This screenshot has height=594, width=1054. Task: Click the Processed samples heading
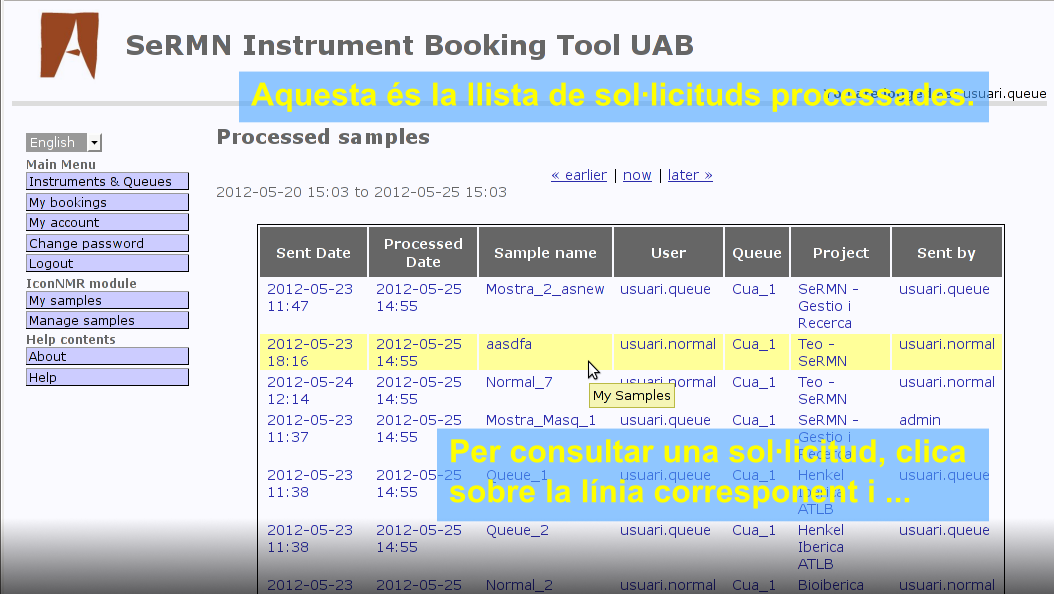(323, 137)
